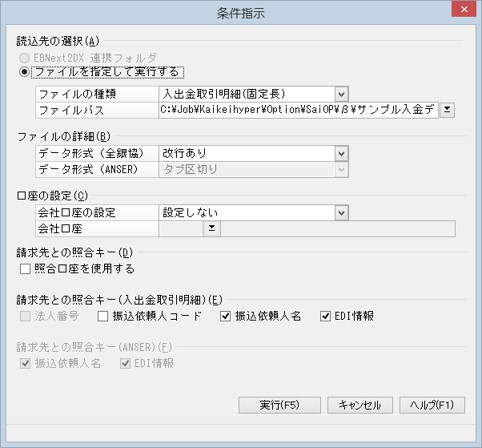Click the ファイルパス label cell

tap(97, 110)
